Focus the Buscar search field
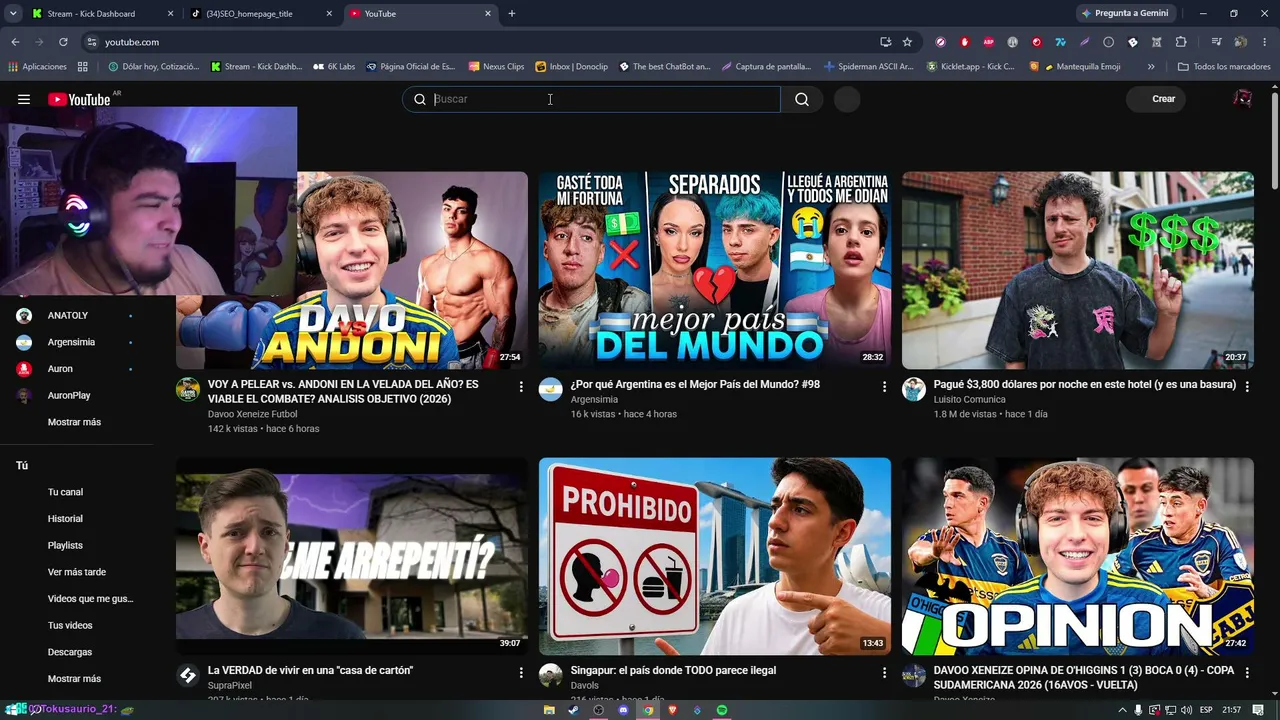 point(592,99)
